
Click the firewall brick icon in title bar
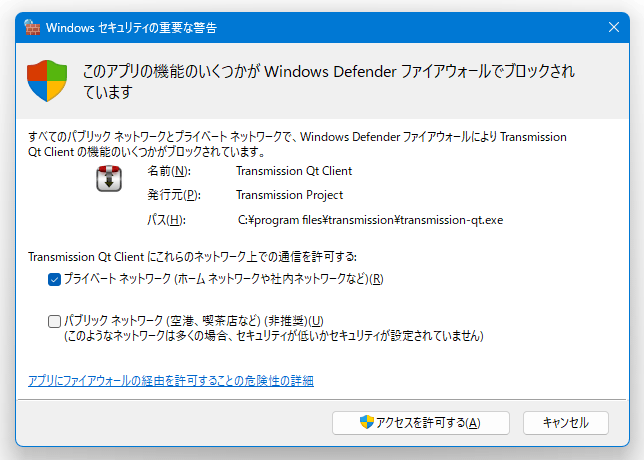(x=32, y=28)
